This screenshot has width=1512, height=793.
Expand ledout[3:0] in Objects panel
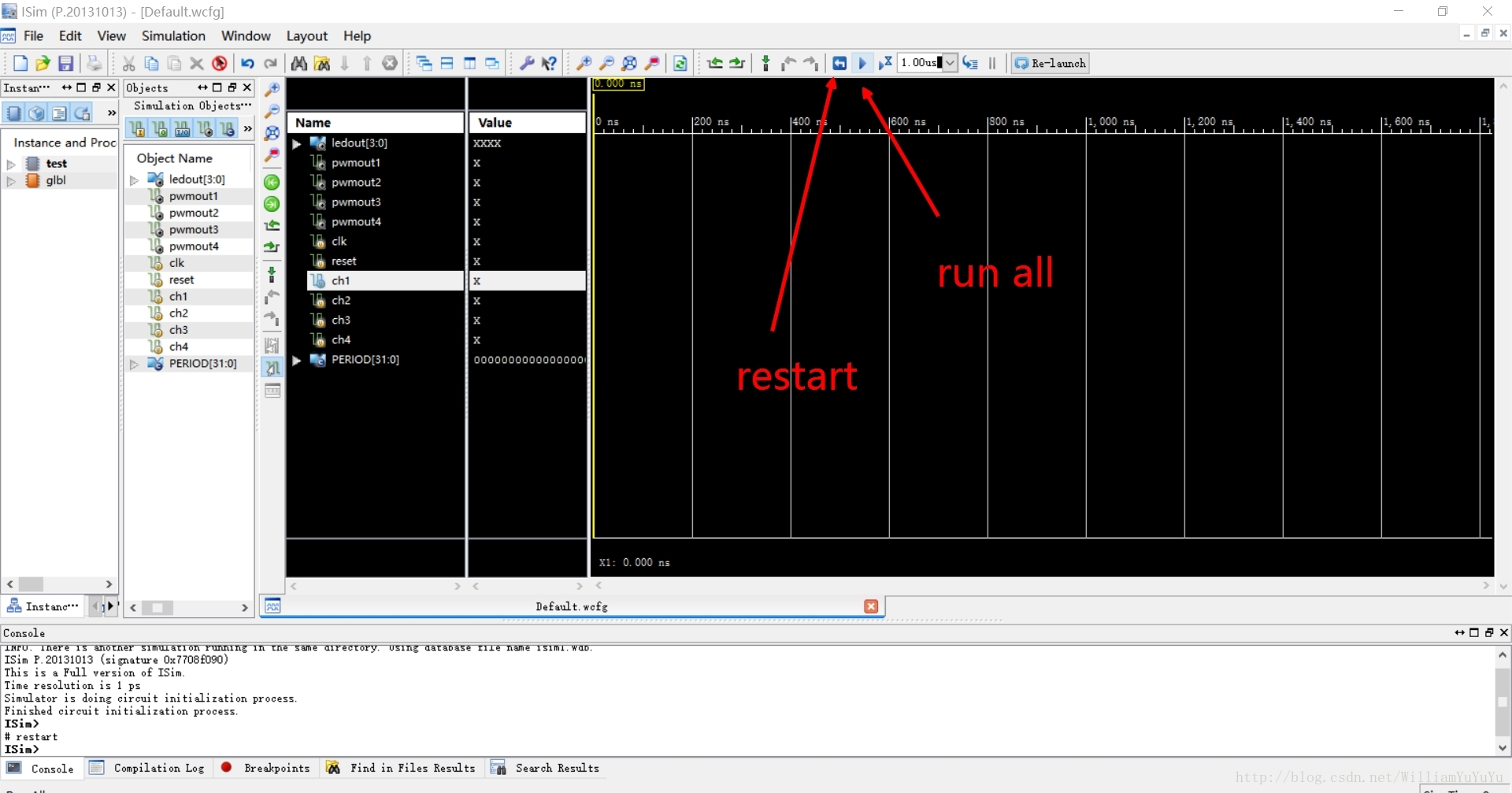coord(135,180)
